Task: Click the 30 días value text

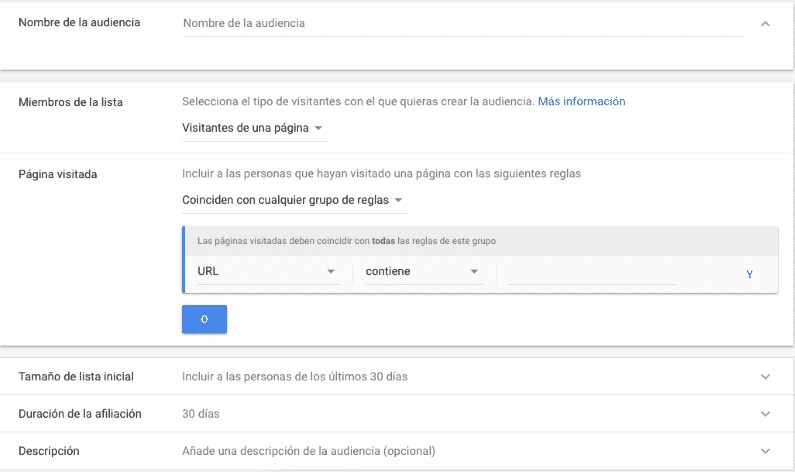Action: (201, 414)
